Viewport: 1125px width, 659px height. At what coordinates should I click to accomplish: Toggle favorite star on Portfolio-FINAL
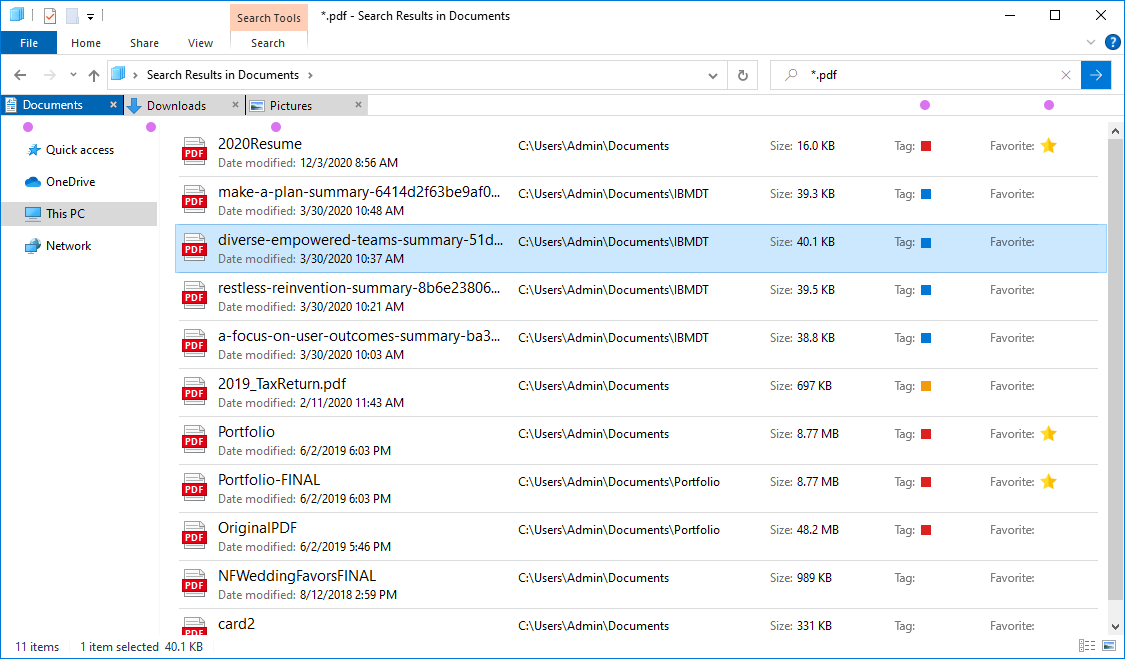click(1048, 482)
